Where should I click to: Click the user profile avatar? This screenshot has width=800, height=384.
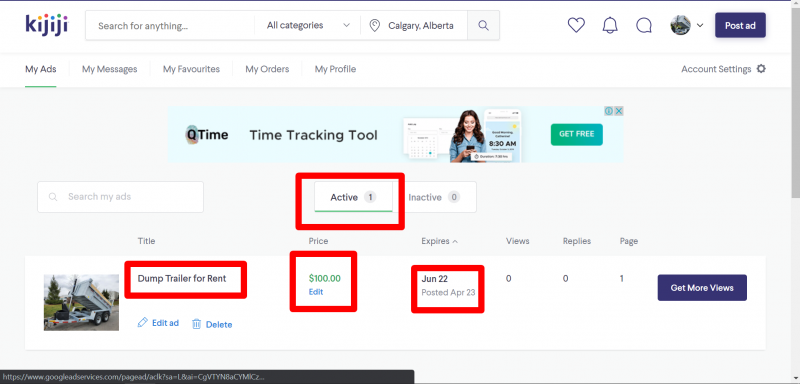pyautogui.click(x=680, y=25)
